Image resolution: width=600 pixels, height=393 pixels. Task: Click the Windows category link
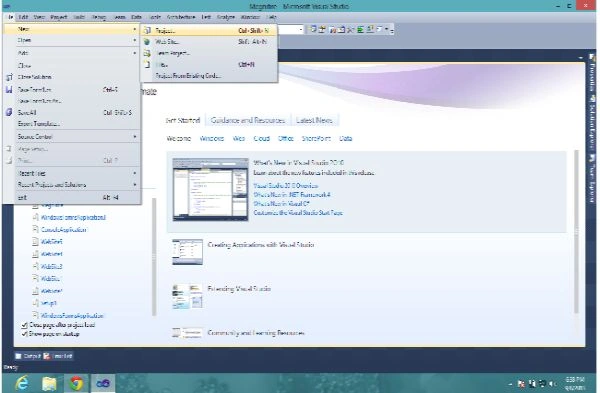212,139
